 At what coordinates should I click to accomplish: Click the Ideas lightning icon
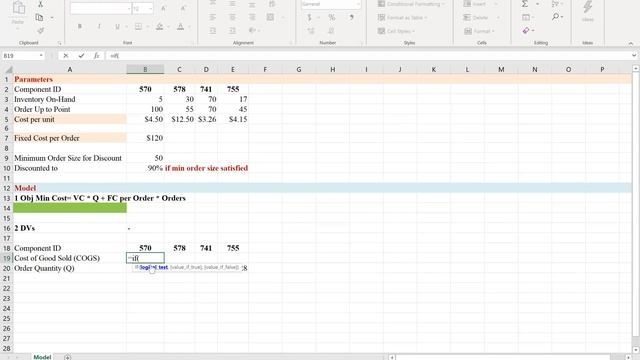(588, 7)
